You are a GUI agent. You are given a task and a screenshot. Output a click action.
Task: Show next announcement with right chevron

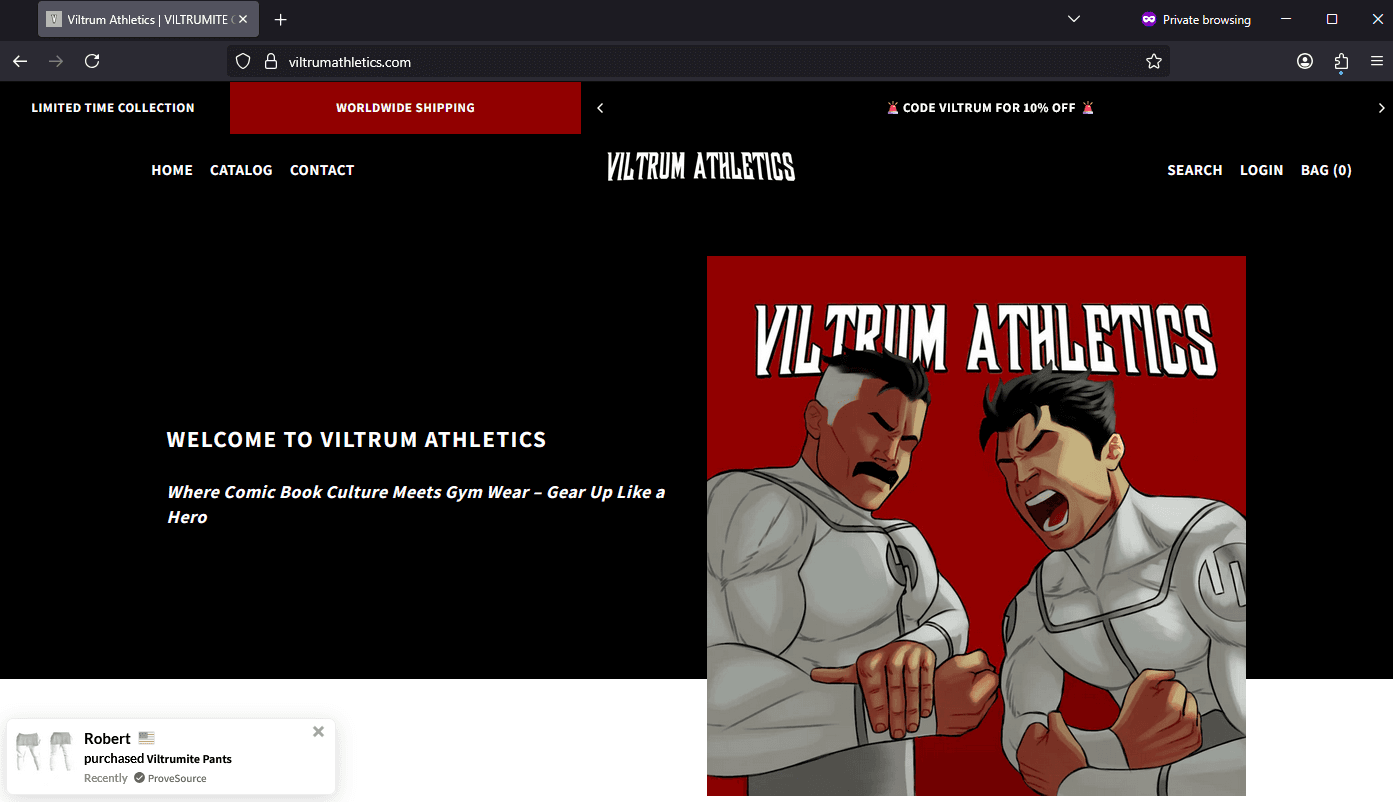1381,107
